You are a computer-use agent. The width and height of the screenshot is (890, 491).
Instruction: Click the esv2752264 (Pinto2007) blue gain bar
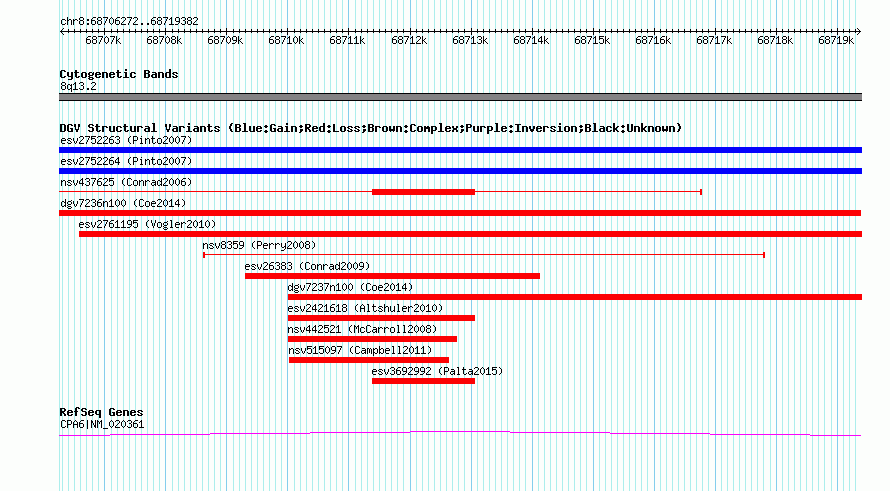tap(460, 171)
